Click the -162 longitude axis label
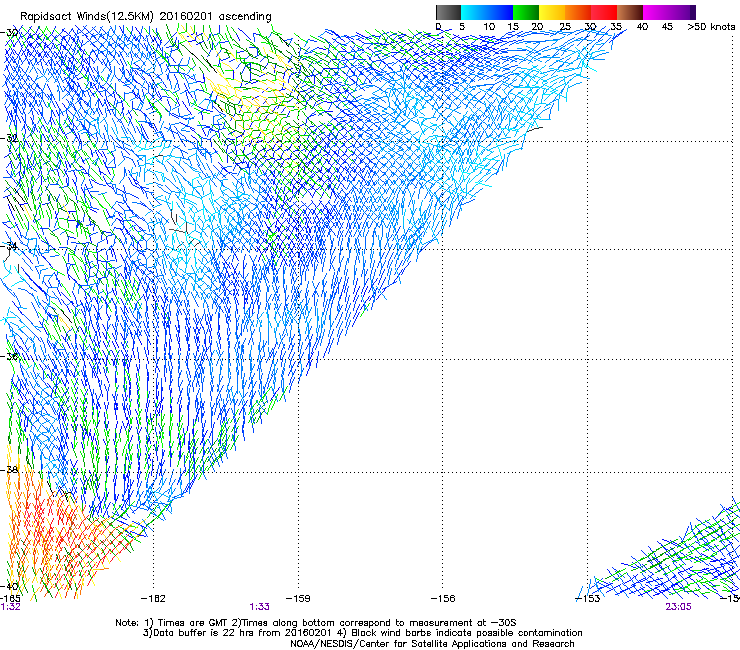This screenshot has width=740, height=650. click(x=153, y=599)
